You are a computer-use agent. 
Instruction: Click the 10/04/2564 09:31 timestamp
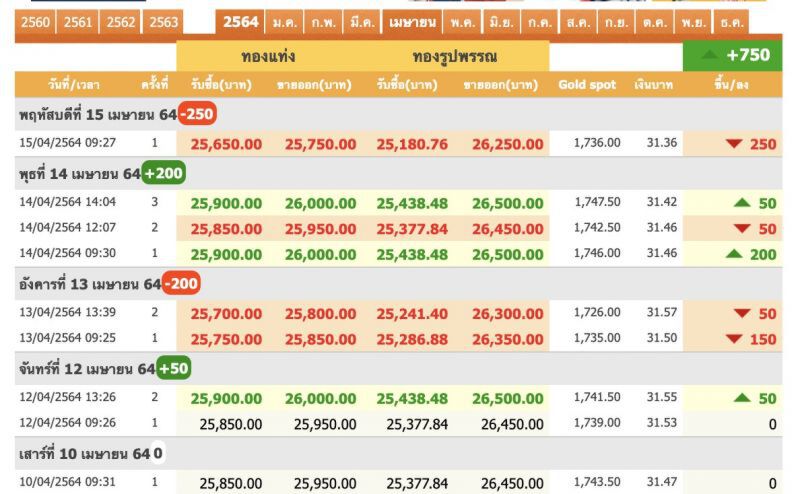(67, 481)
